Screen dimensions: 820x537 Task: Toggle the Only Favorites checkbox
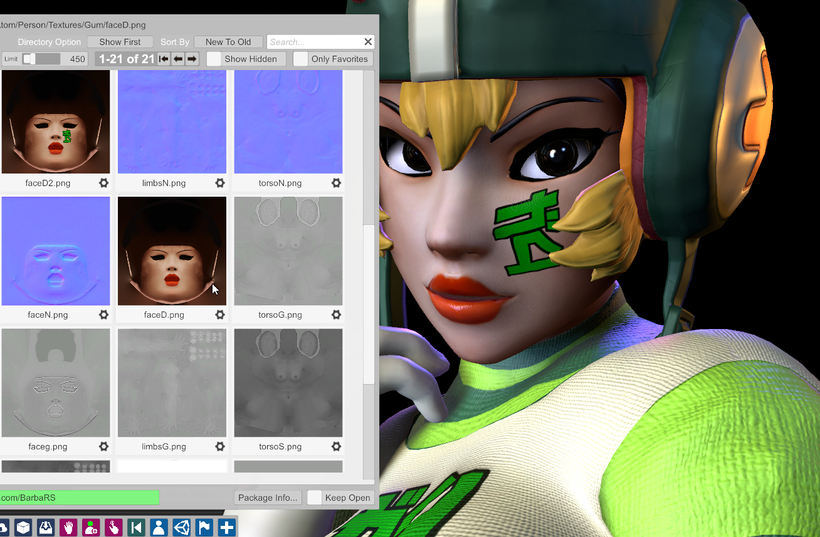(x=301, y=59)
